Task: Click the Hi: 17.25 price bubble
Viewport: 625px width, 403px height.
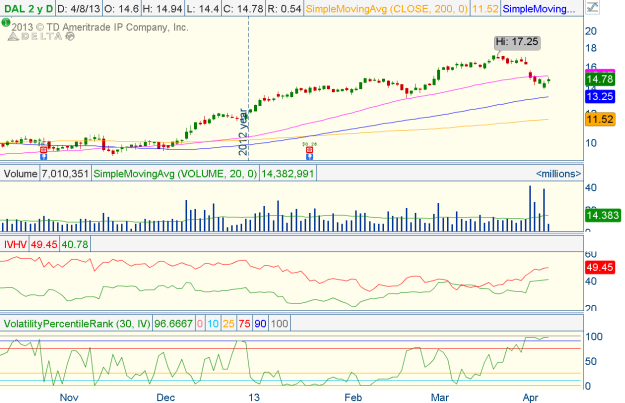Action: click(x=507, y=41)
